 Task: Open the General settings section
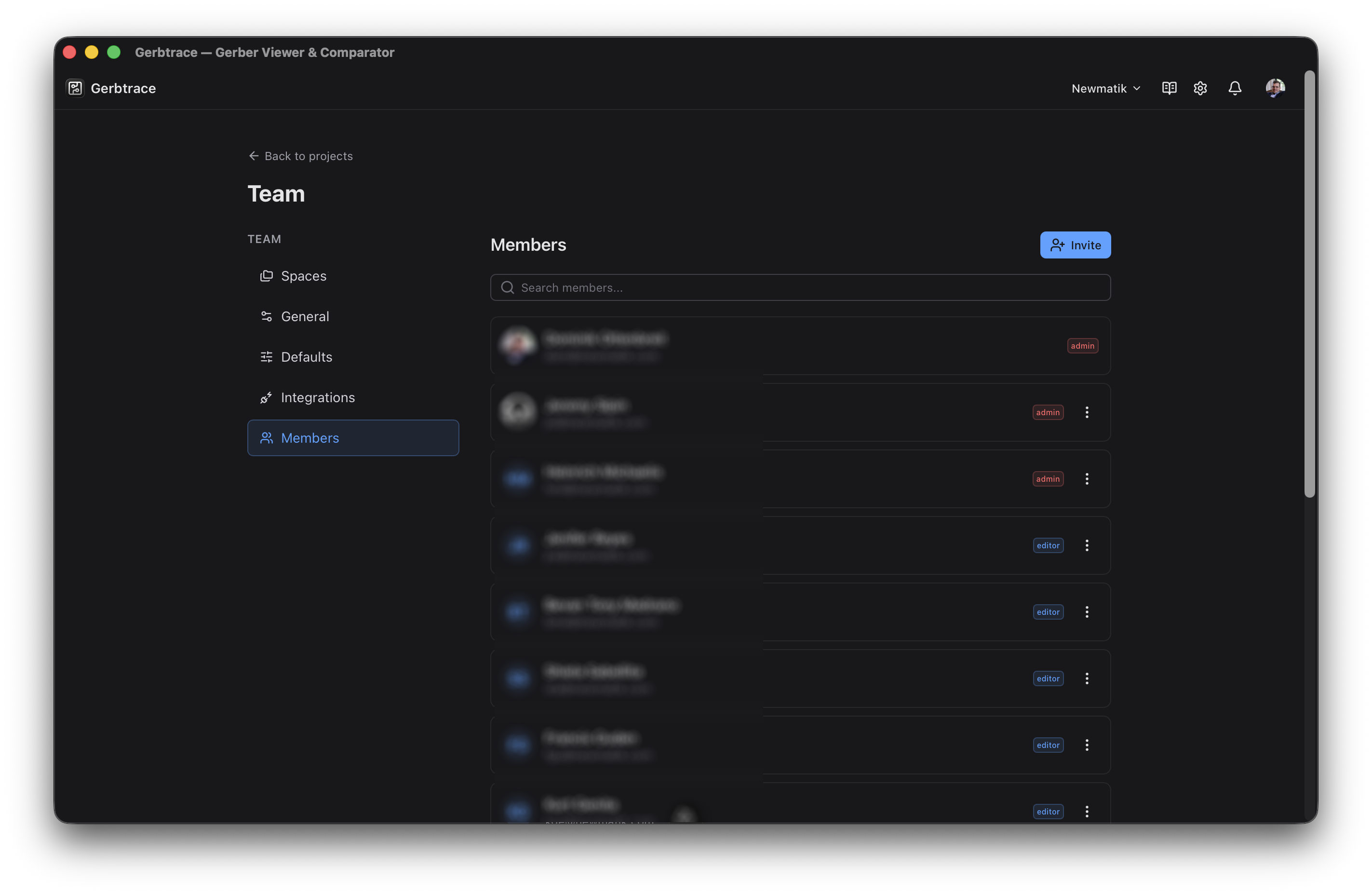click(x=353, y=316)
